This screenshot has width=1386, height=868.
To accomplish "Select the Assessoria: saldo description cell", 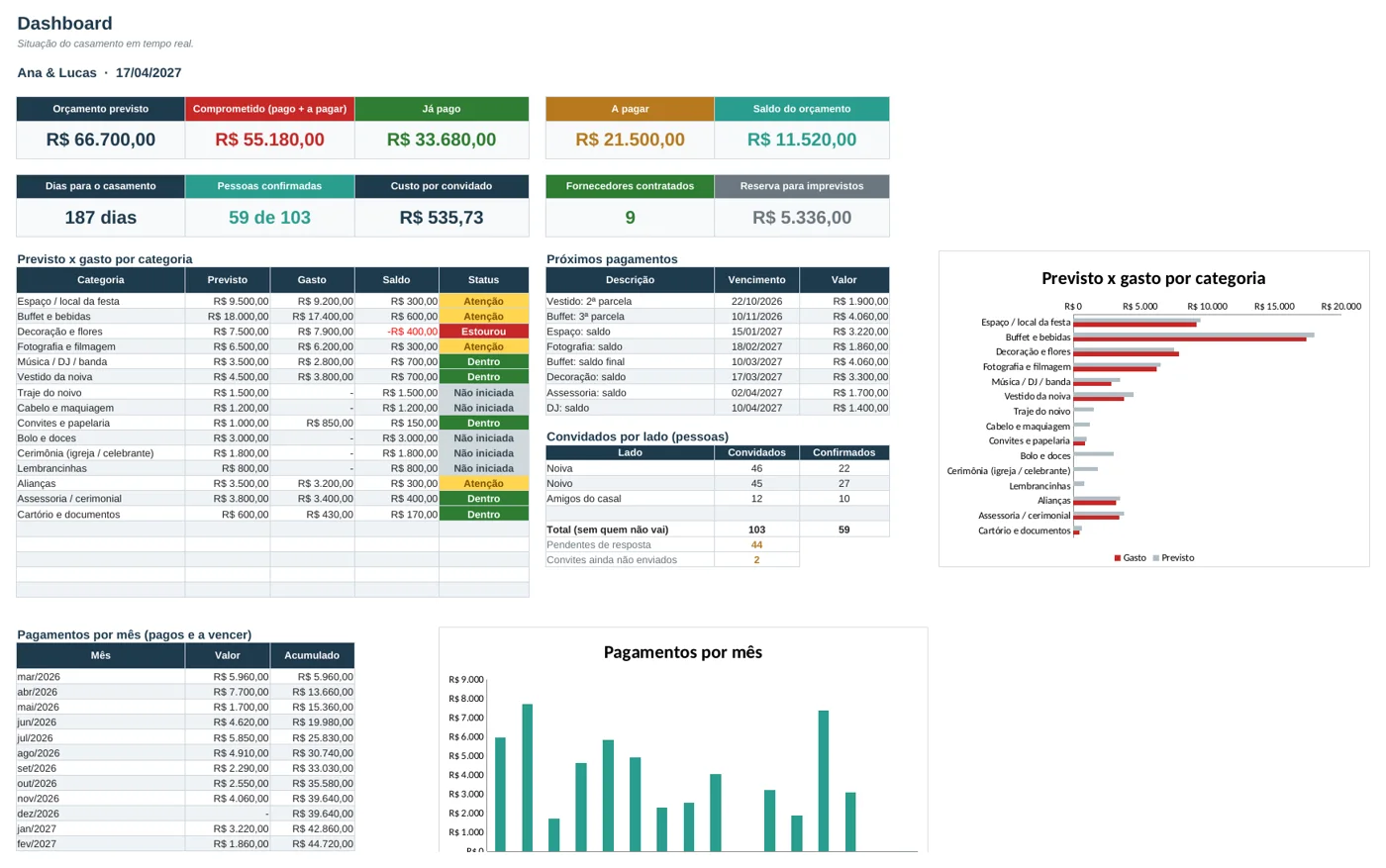I will (x=631, y=393).
